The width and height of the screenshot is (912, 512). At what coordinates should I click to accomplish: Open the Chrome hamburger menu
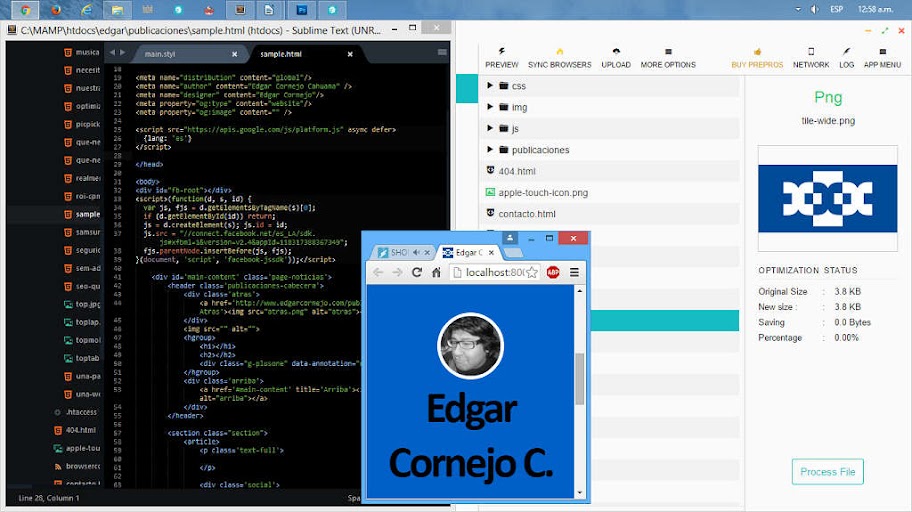[574, 272]
